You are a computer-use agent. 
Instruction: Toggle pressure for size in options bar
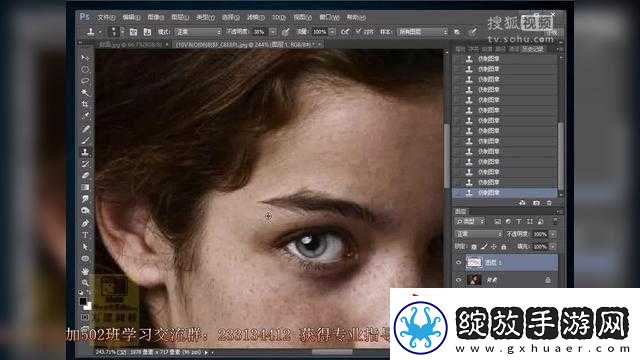click(473, 32)
